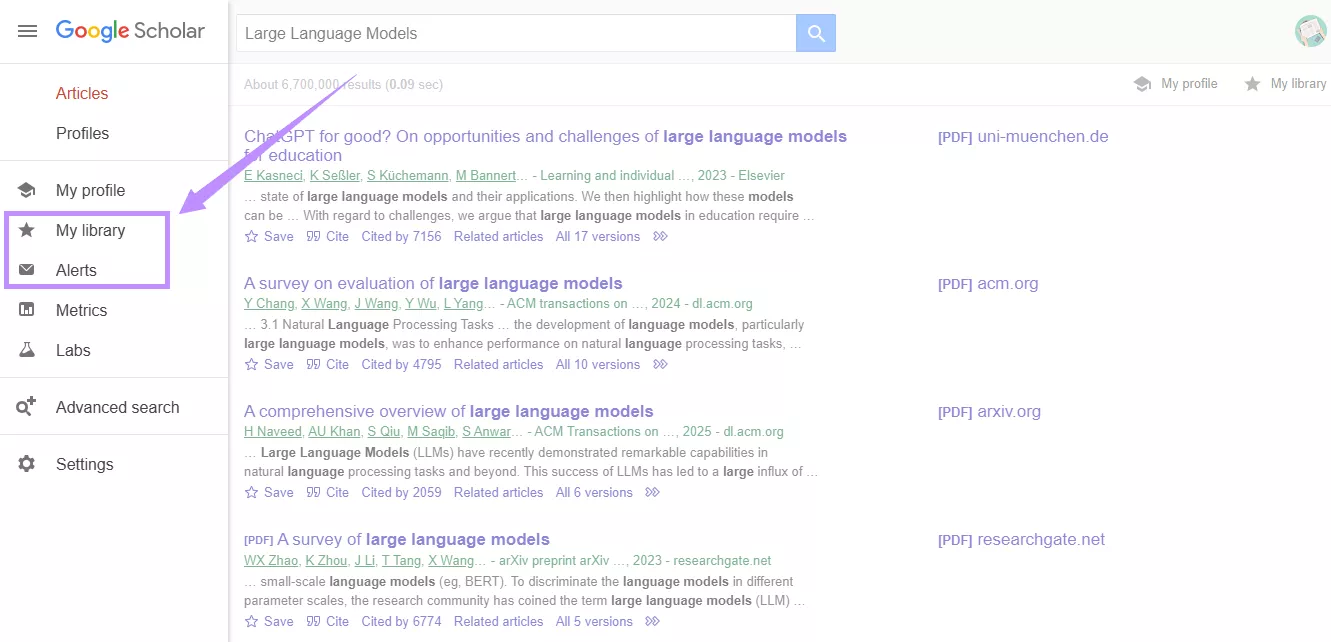Open the hamburger menu icon

pyautogui.click(x=27, y=31)
